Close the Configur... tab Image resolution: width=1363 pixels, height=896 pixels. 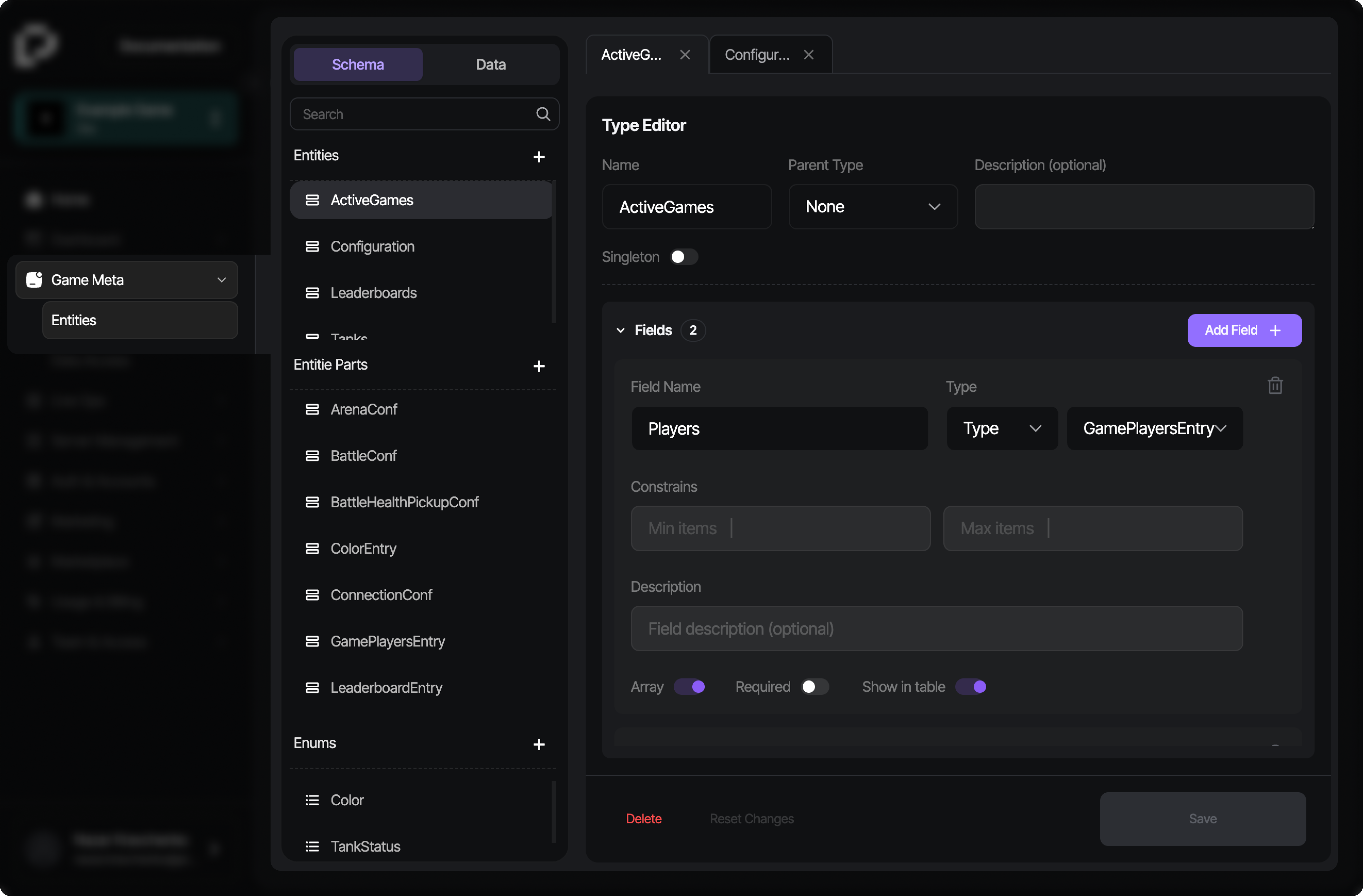click(x=809, y=54)
